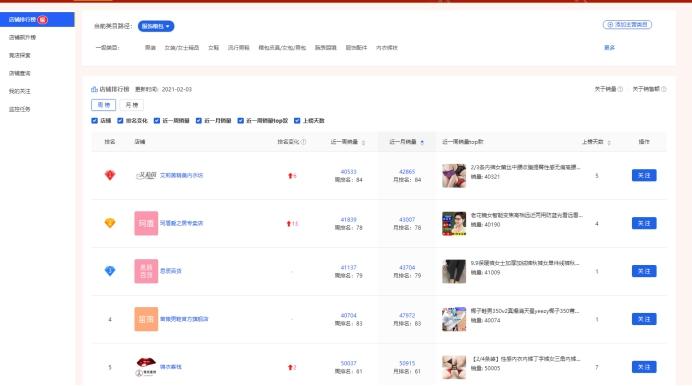Screen dimensions: 692x386
Task: Open the rank 5 shop name link
Action: coord(170,367)
